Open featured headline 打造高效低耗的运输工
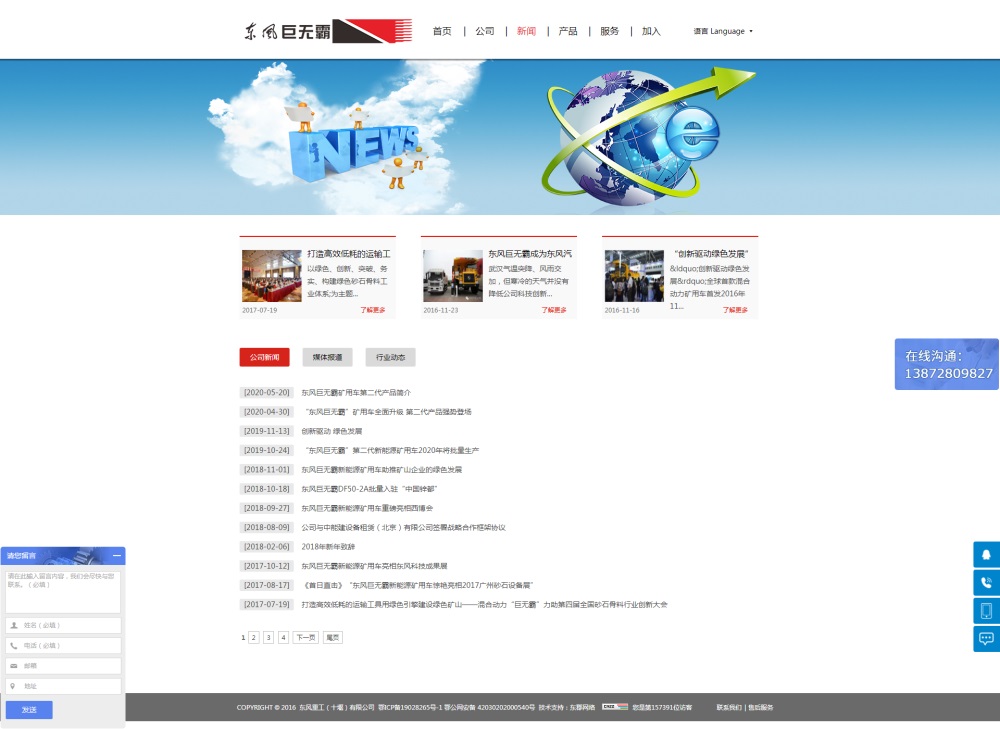 click(x=349, y=254)
